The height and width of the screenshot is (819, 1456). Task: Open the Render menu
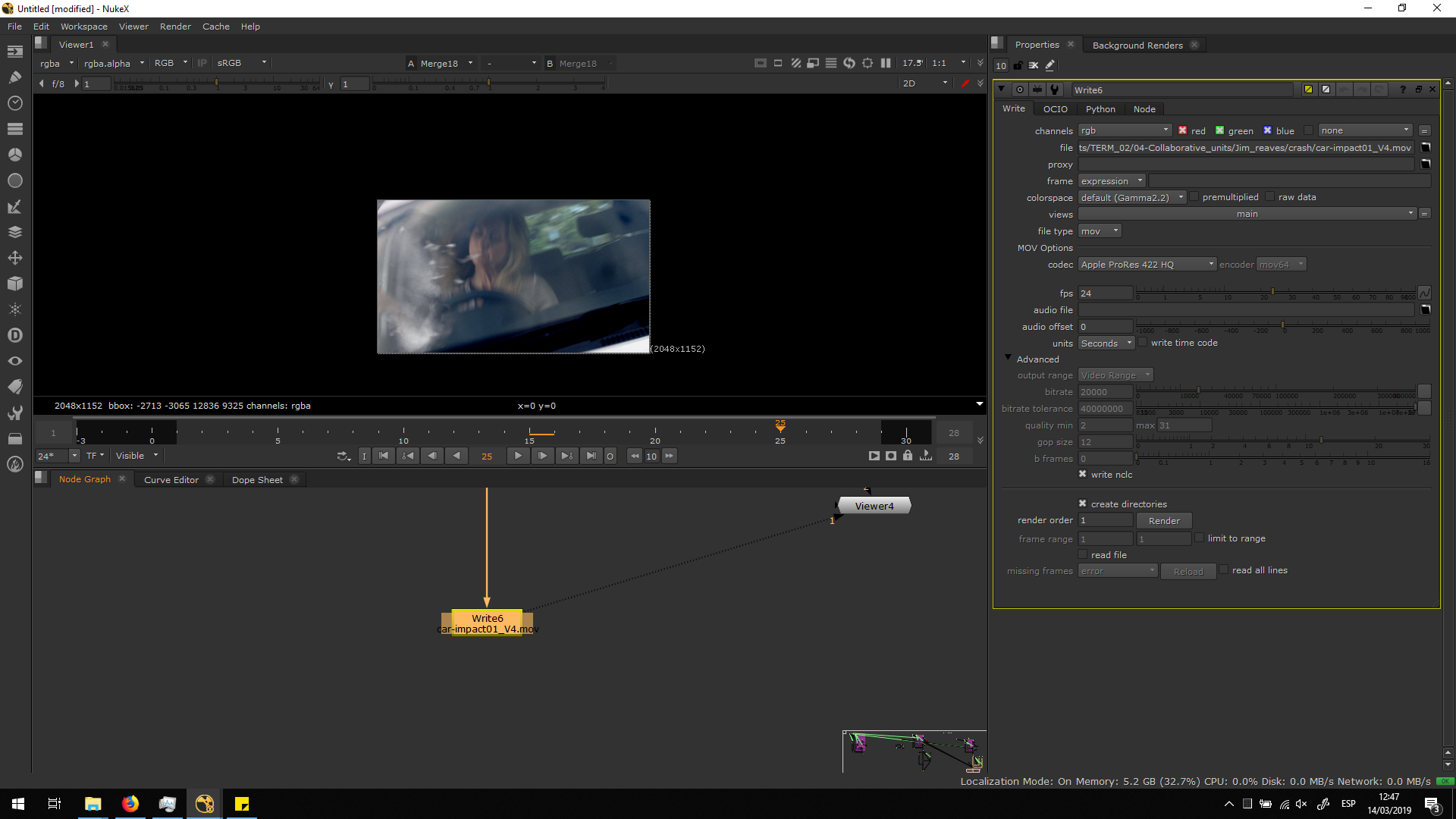pyautogui.click(x=175, y=27)
